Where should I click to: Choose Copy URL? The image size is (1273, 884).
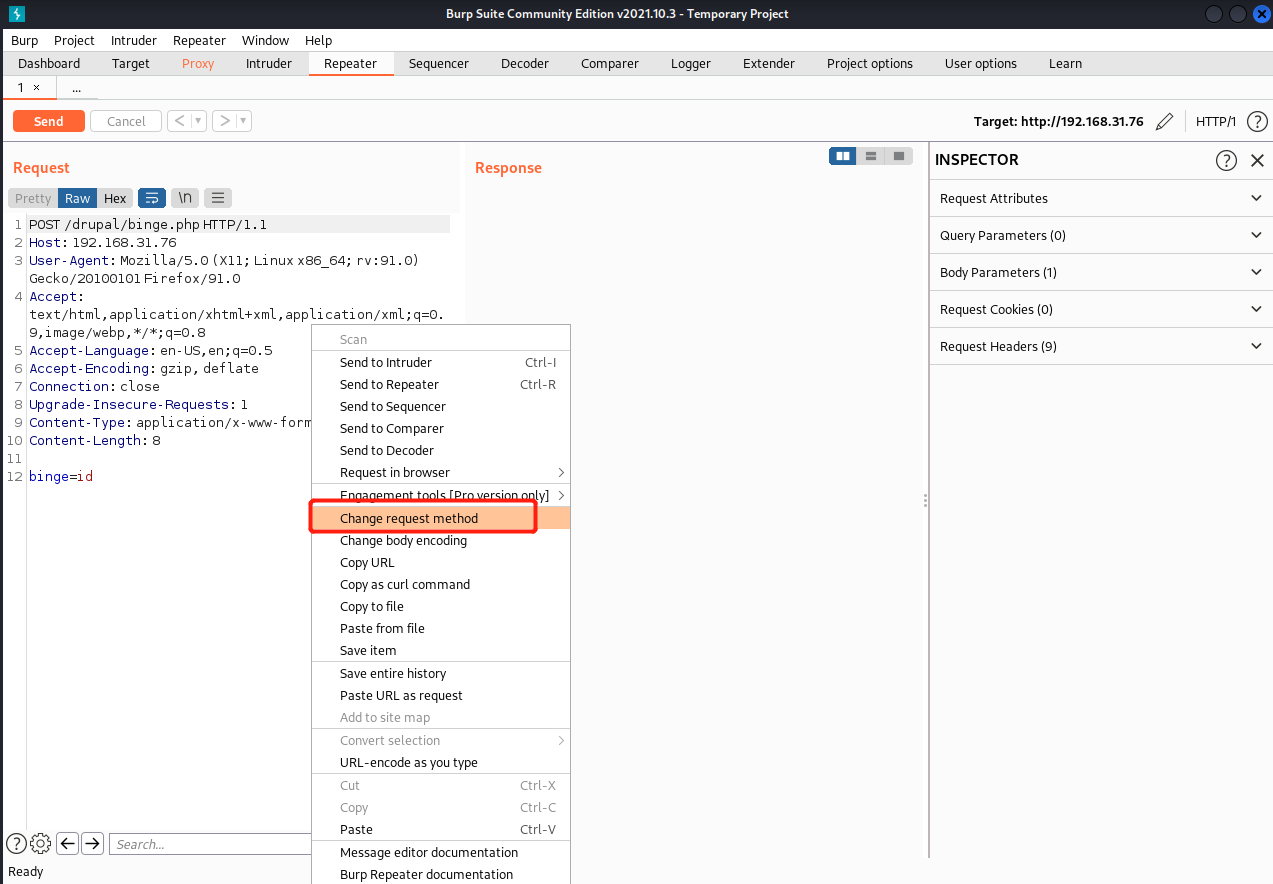click(441, 562)
